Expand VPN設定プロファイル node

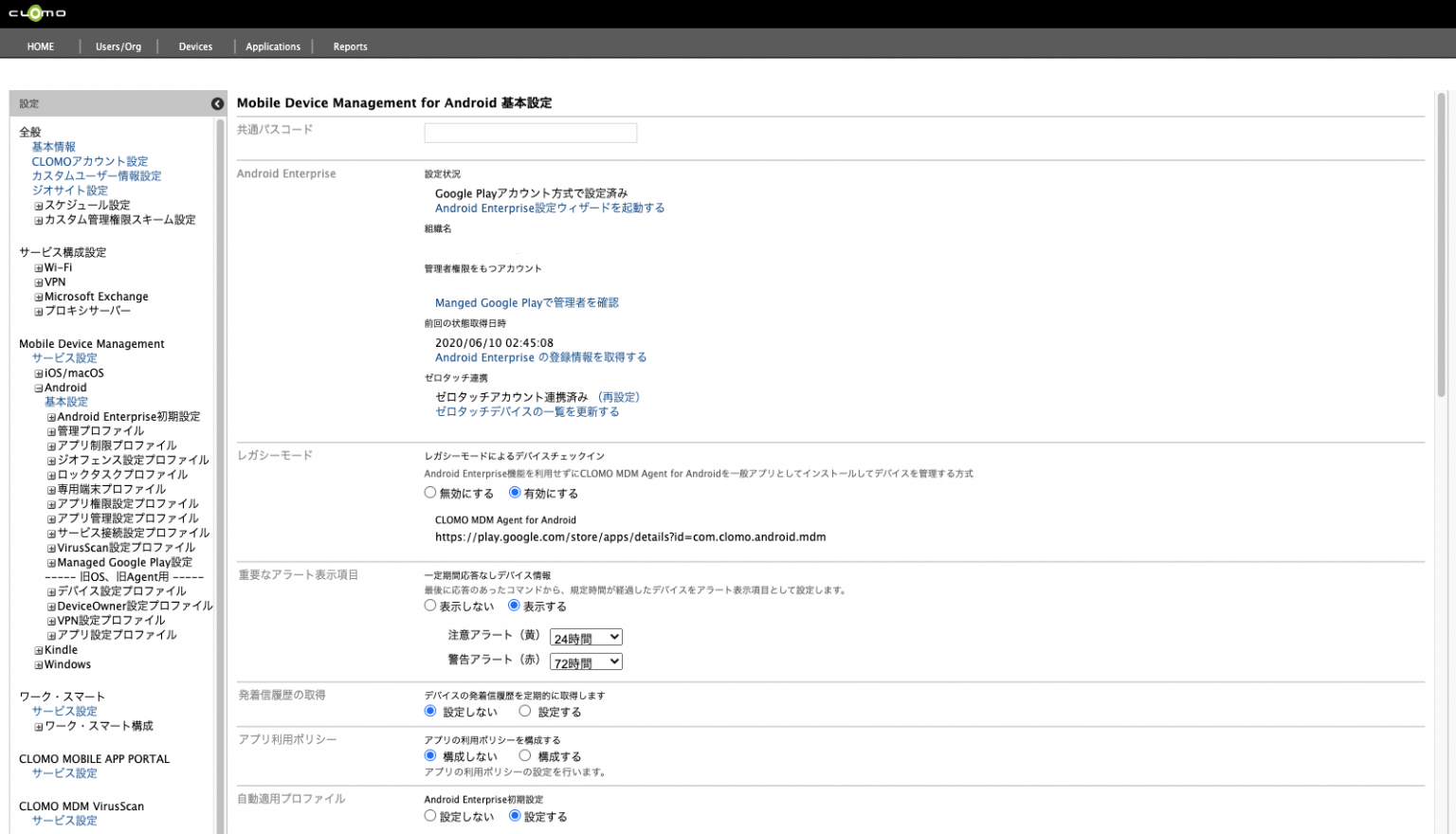(51, 622)
